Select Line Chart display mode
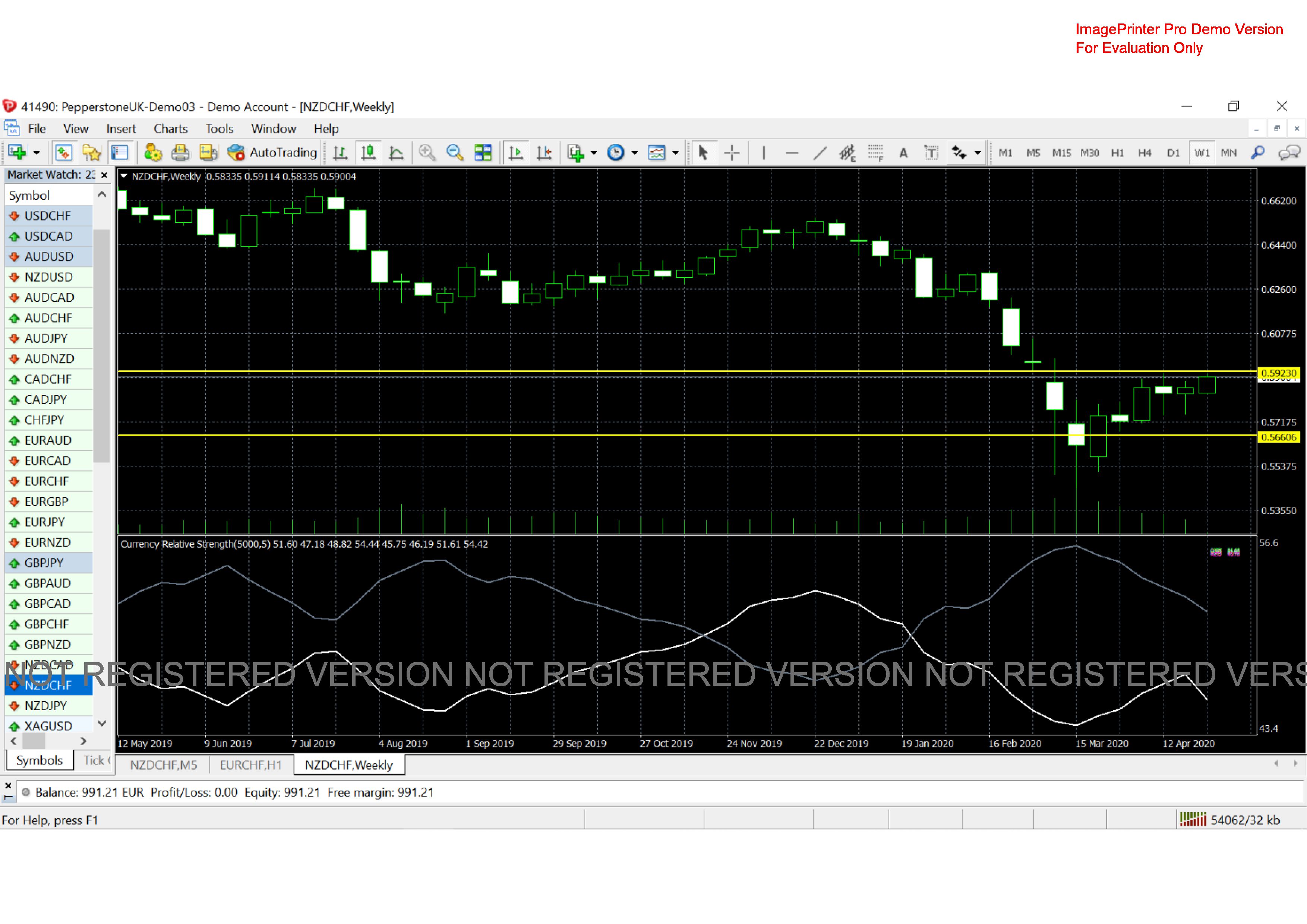 [396, 152]
